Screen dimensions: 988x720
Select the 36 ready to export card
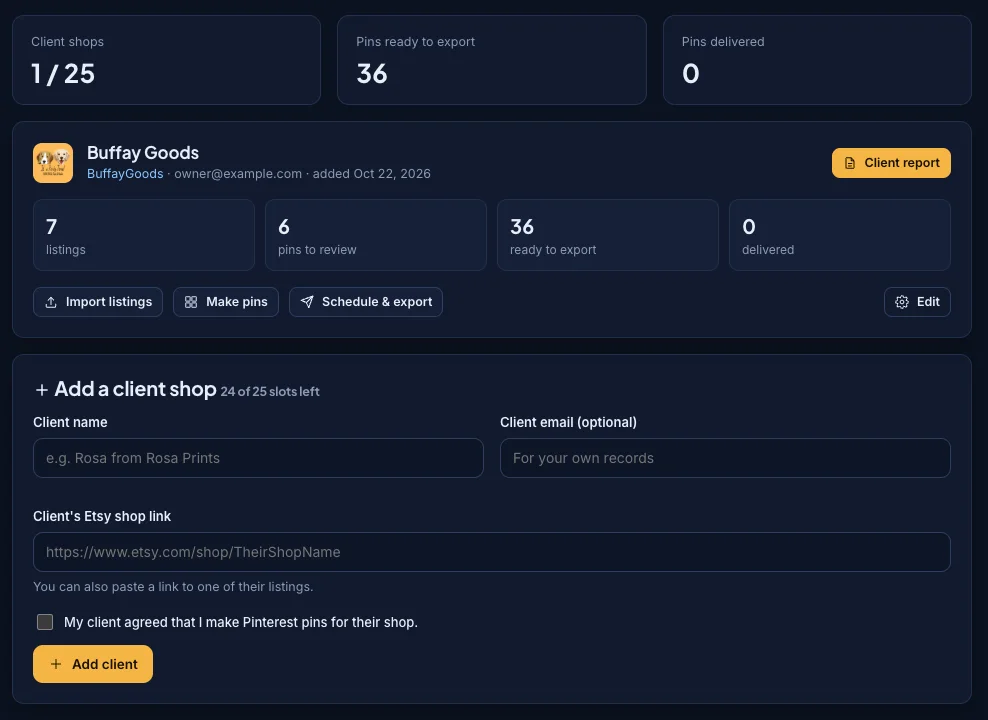click(x=607, y=235)
